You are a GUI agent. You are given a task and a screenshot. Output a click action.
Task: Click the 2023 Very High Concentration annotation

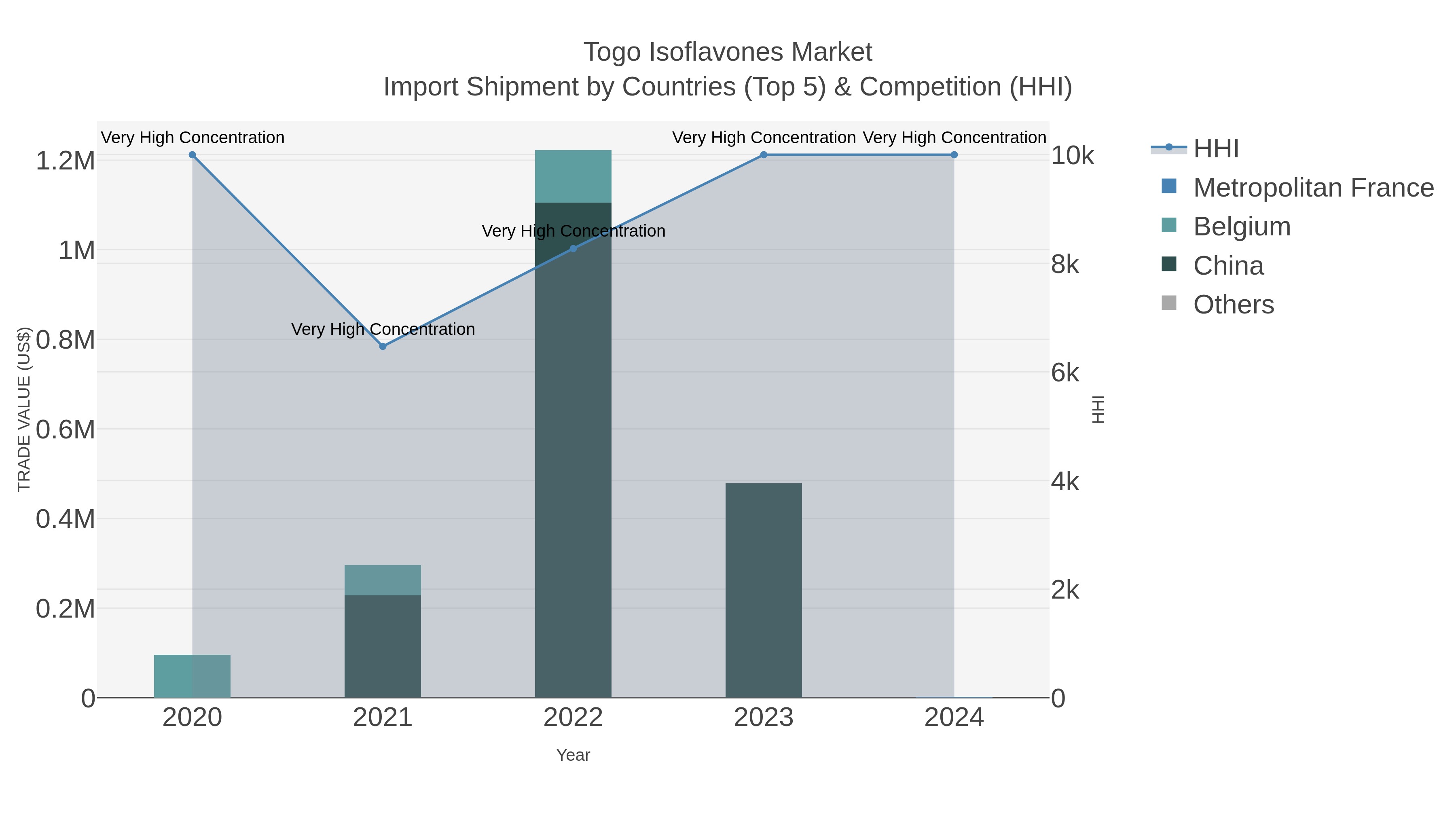(x=764, y=138)
